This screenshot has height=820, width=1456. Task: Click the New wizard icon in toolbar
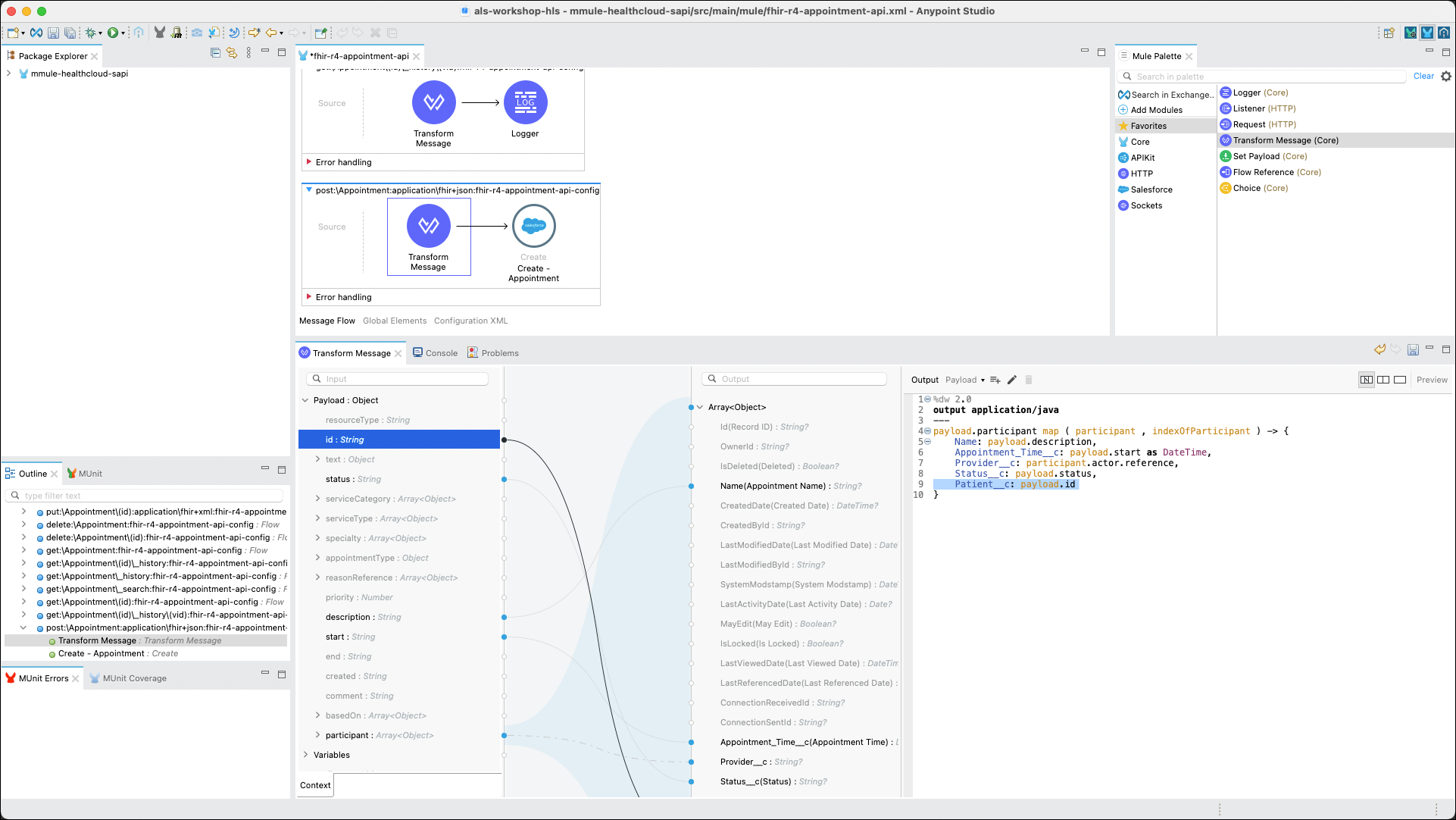point(13,33)
